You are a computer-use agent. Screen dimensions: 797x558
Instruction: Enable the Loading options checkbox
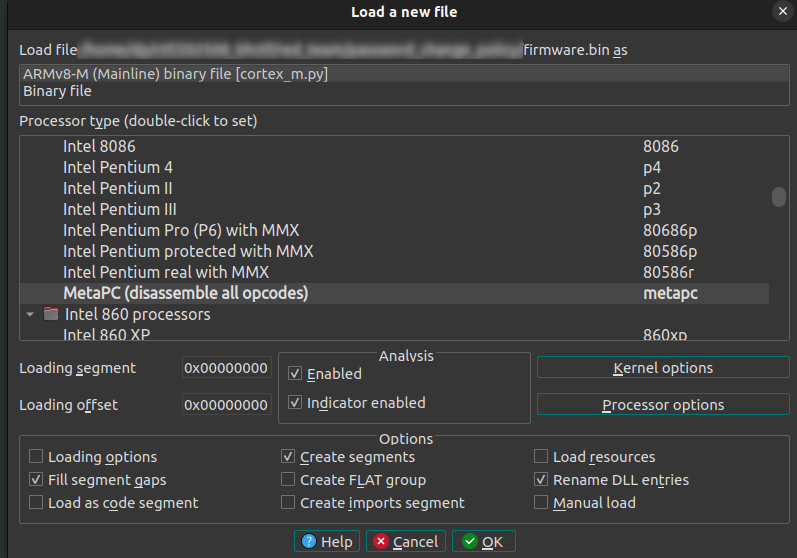click(x=37, y=457)
